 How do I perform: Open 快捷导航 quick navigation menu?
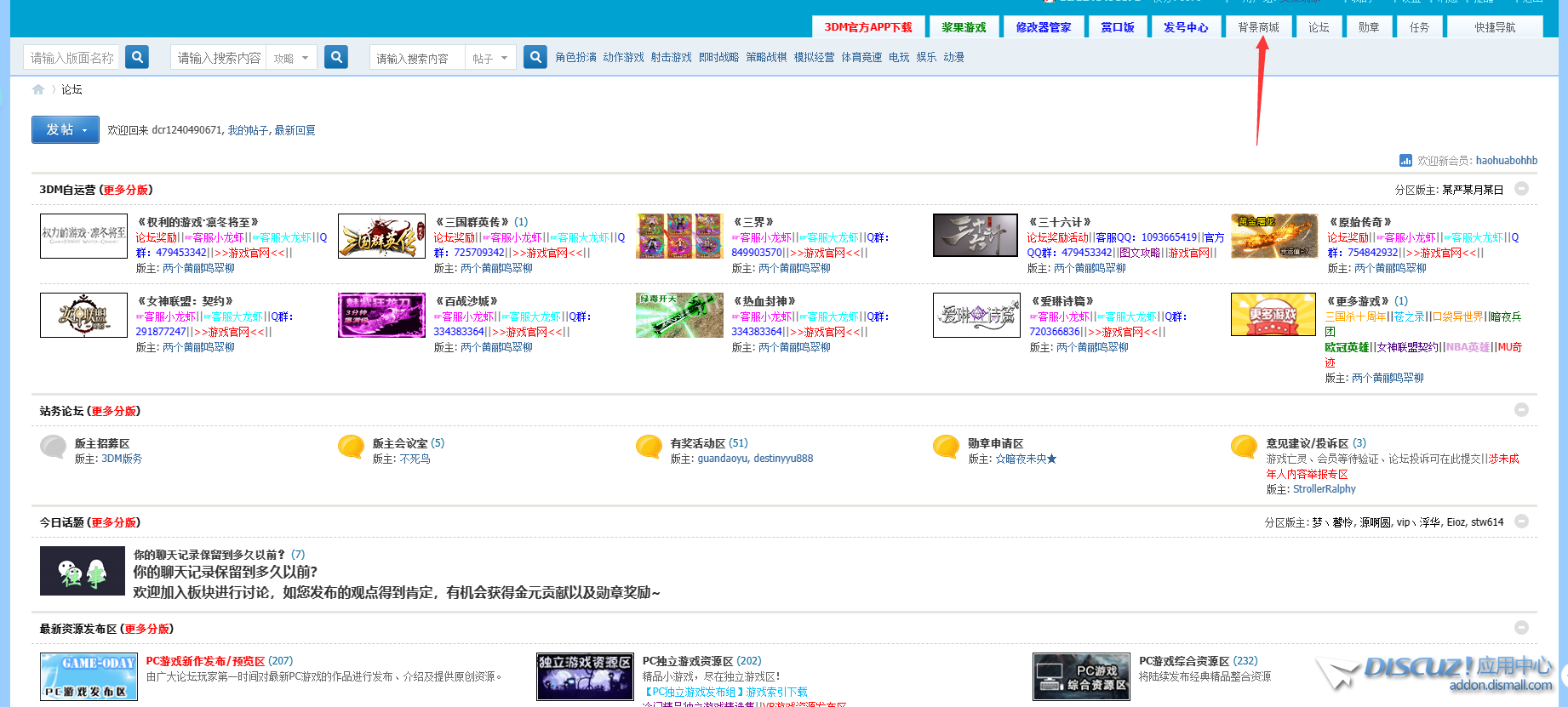1495,27
